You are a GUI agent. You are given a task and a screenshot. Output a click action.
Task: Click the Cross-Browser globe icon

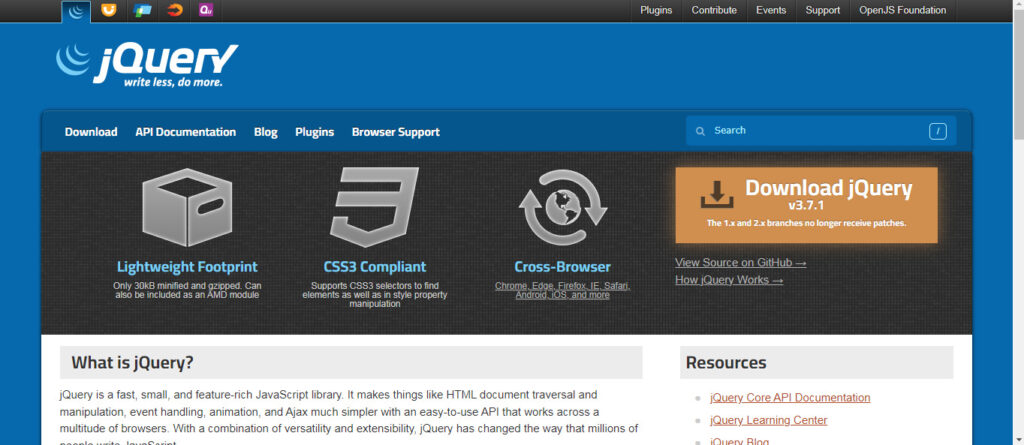click(x=563, y=207)
